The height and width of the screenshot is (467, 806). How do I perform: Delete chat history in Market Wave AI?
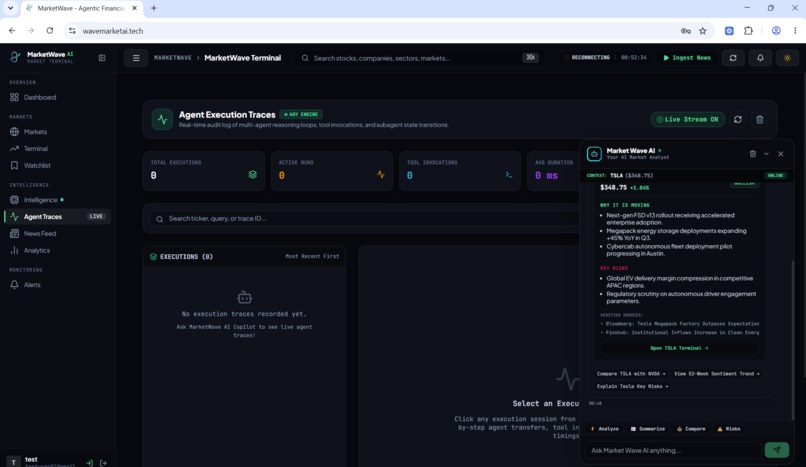pos(753,154)
